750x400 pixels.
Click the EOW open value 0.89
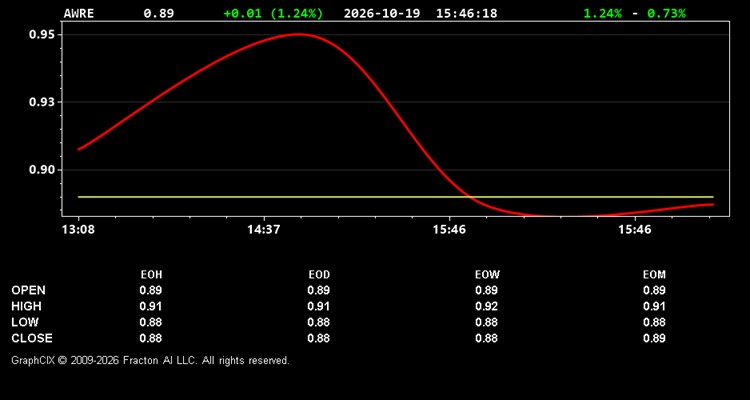(x=486, y=290)
